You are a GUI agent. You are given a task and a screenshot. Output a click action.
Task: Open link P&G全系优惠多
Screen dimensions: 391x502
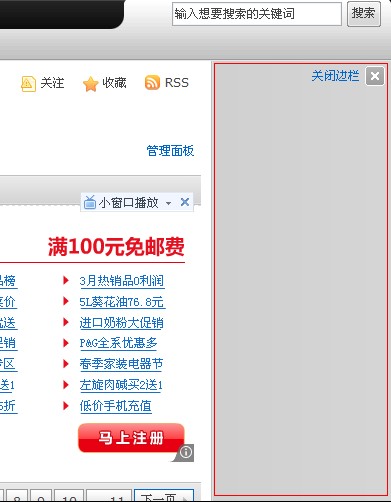point(118,343)
